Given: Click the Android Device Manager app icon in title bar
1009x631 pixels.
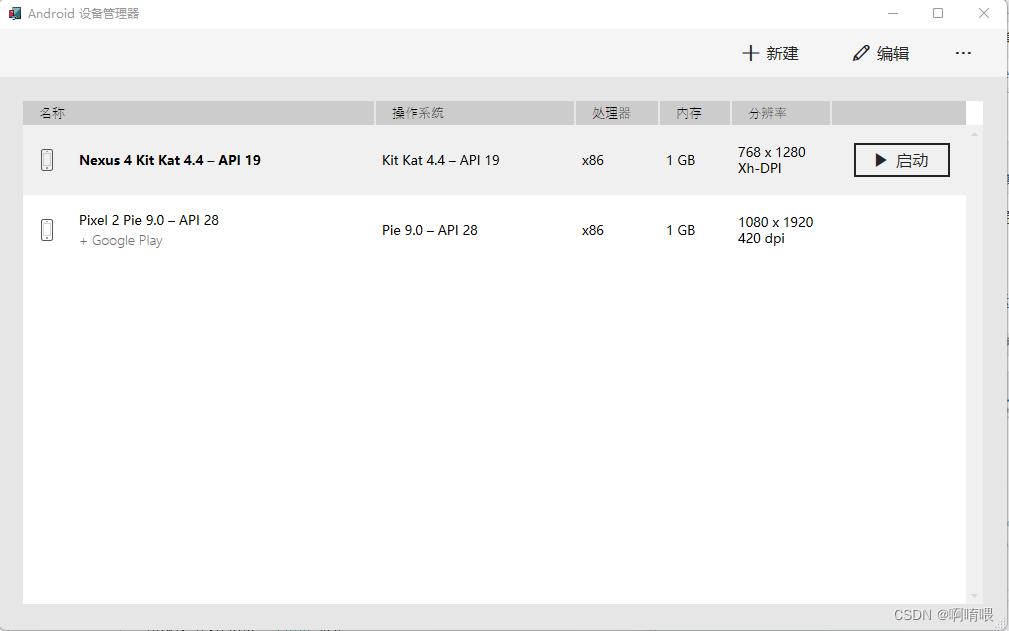Looking at the screenshot, I should pyautogui.click(x=15, y=13).
